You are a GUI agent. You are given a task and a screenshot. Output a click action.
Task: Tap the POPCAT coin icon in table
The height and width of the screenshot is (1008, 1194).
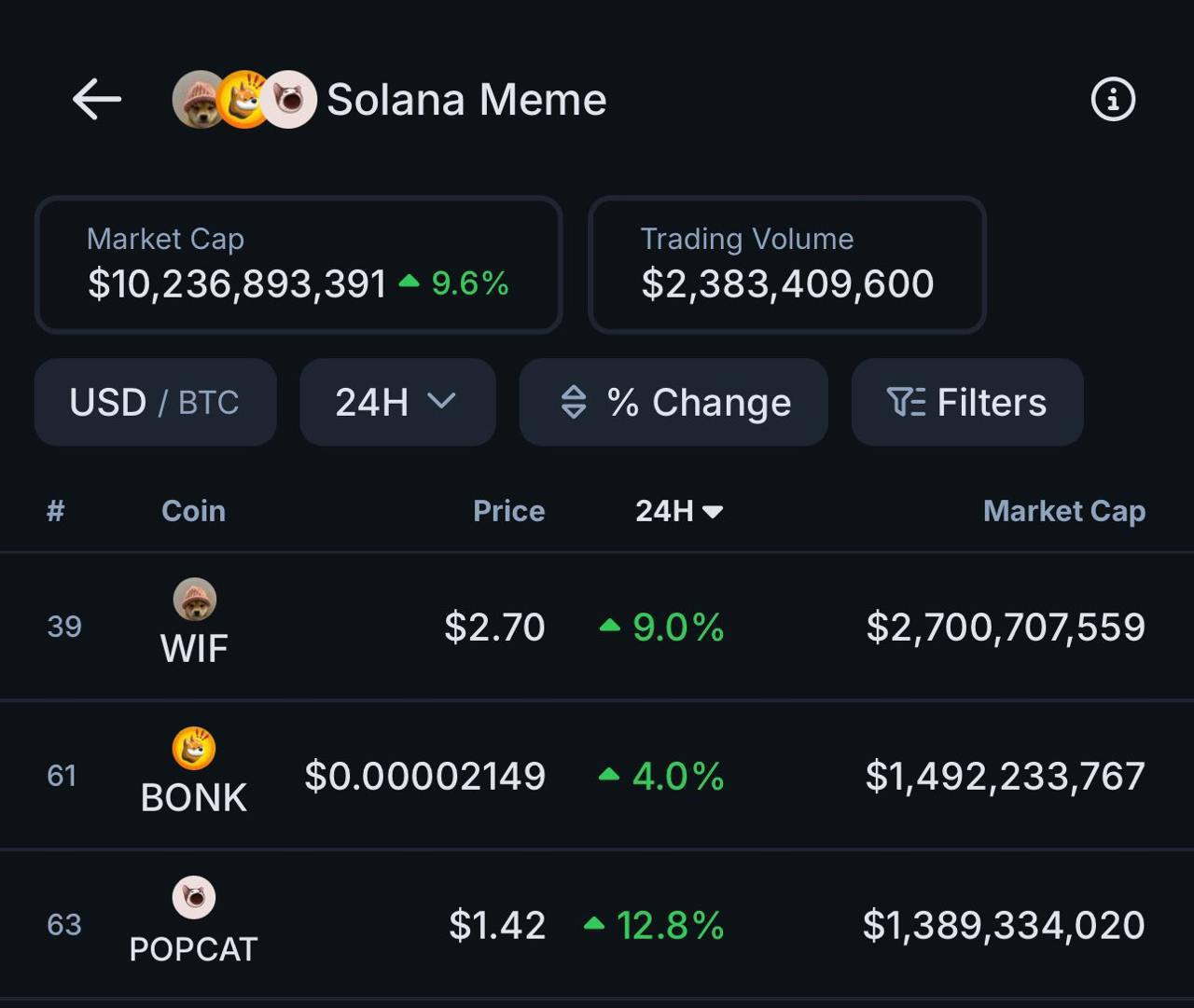(194, 898)
